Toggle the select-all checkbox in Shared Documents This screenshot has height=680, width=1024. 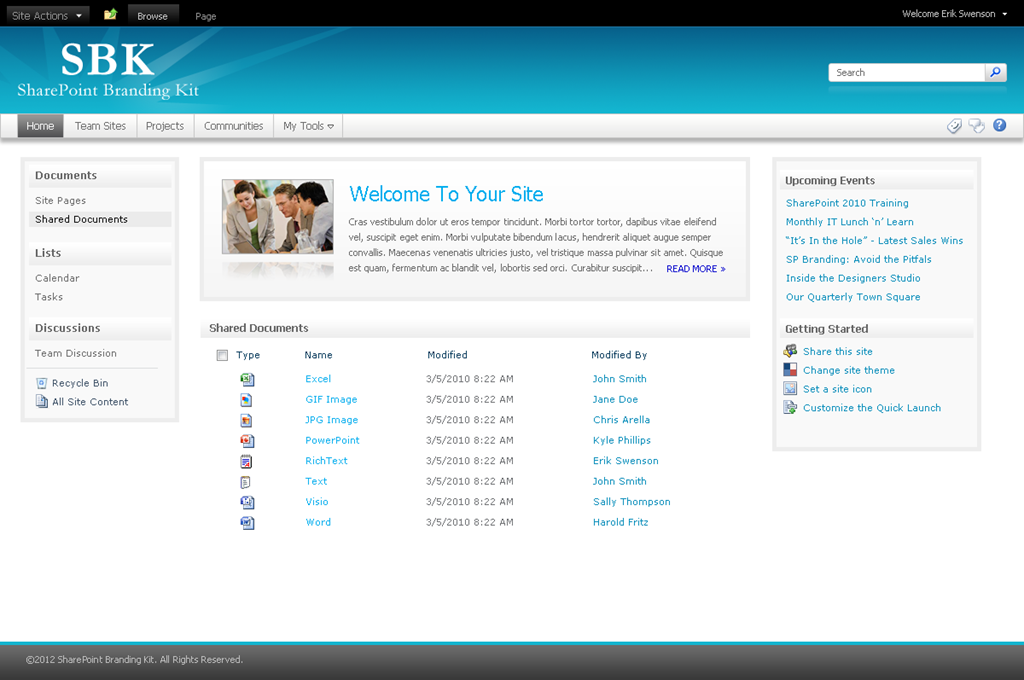point(222,355)
